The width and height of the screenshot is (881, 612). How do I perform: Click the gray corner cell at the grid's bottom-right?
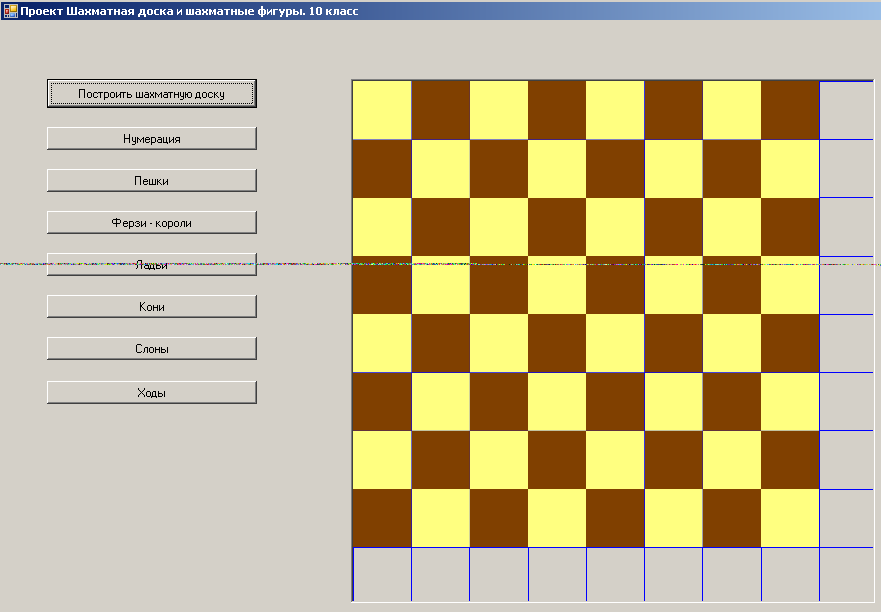pos(846,574)
